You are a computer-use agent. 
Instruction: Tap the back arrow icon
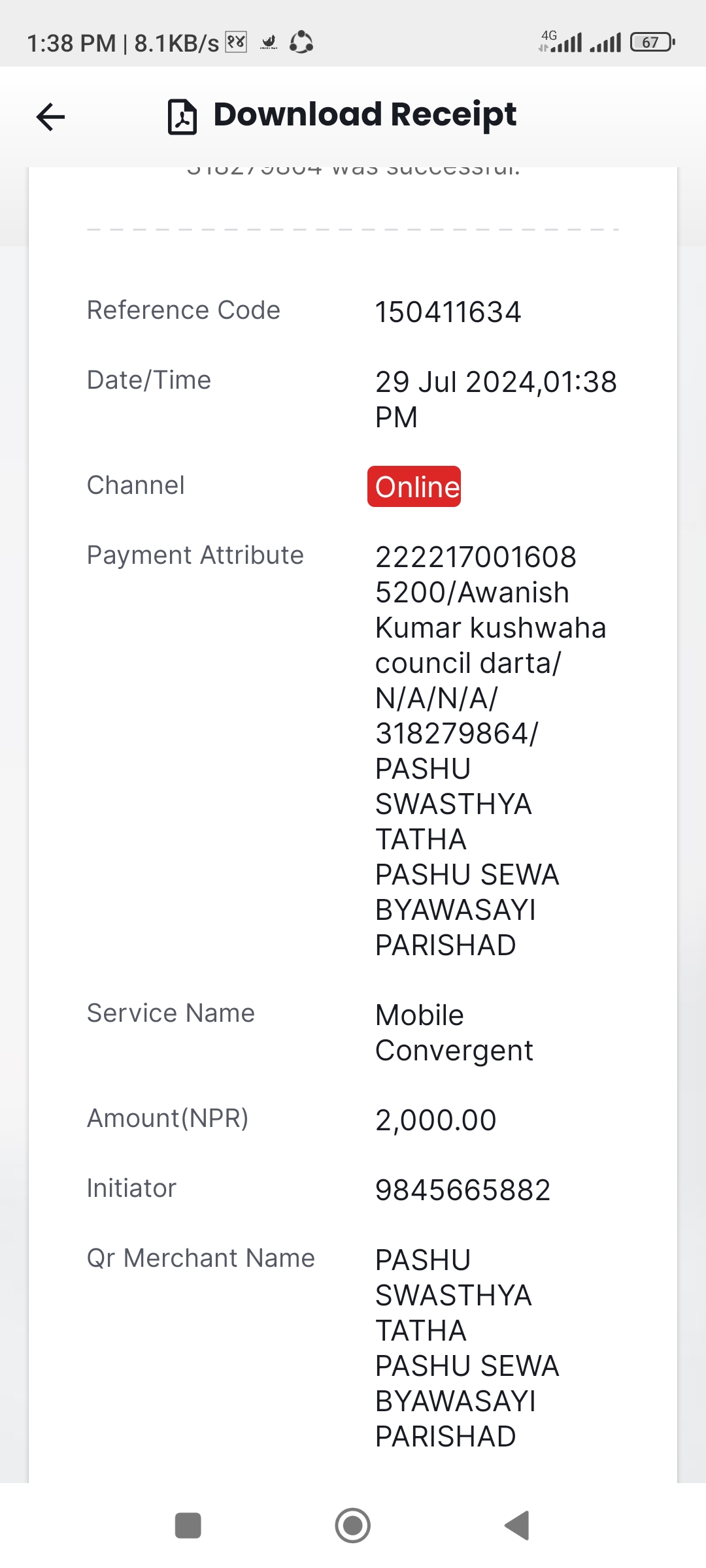pyautogui.click(x=50, y=117)
